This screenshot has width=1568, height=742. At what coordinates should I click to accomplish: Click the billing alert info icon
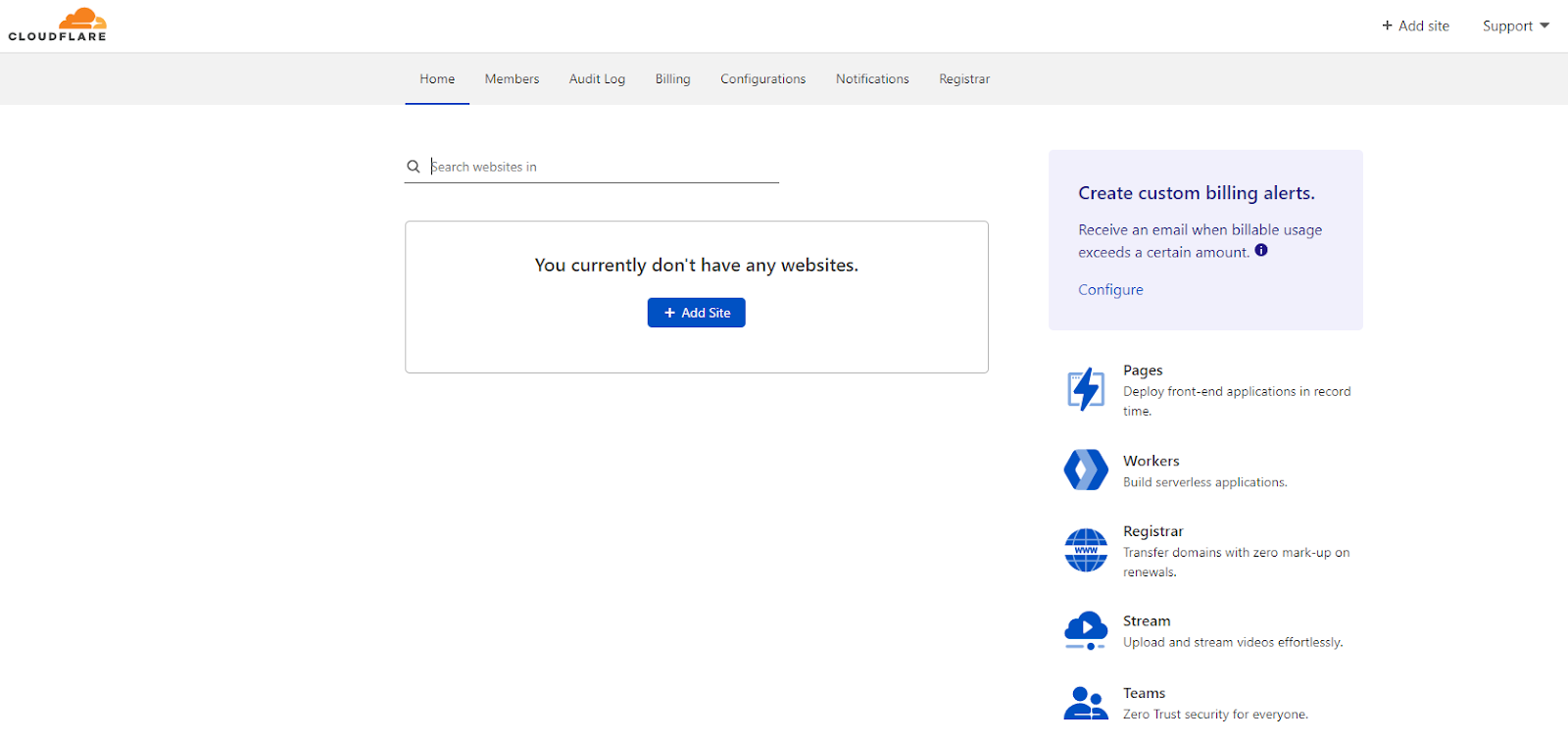[1261, 250]
